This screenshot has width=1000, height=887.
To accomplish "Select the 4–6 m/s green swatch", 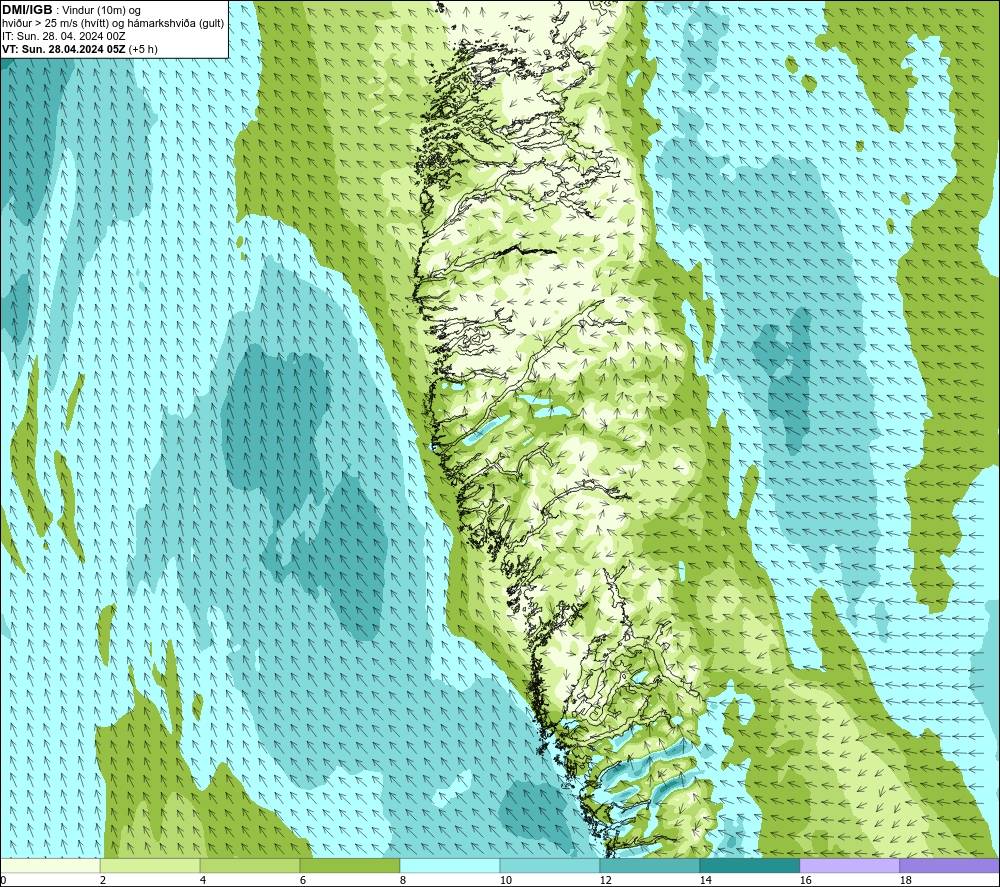I will tap(250, 865).
